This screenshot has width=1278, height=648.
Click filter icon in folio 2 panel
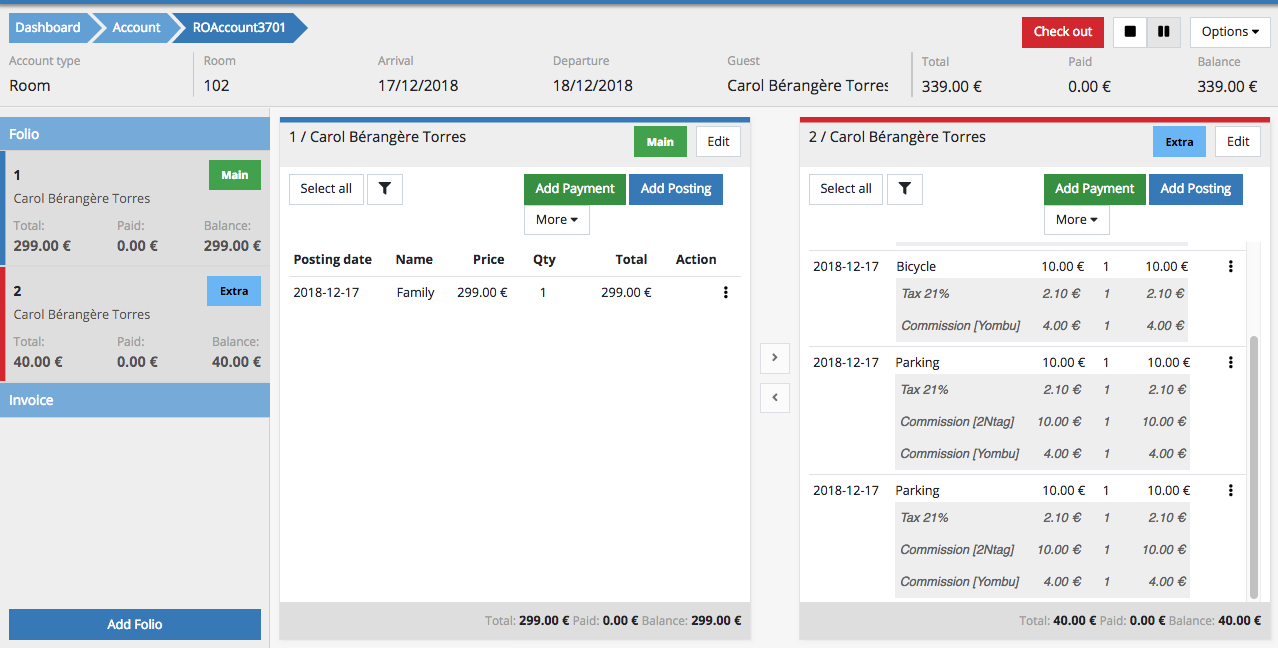[x=905, y=189]
